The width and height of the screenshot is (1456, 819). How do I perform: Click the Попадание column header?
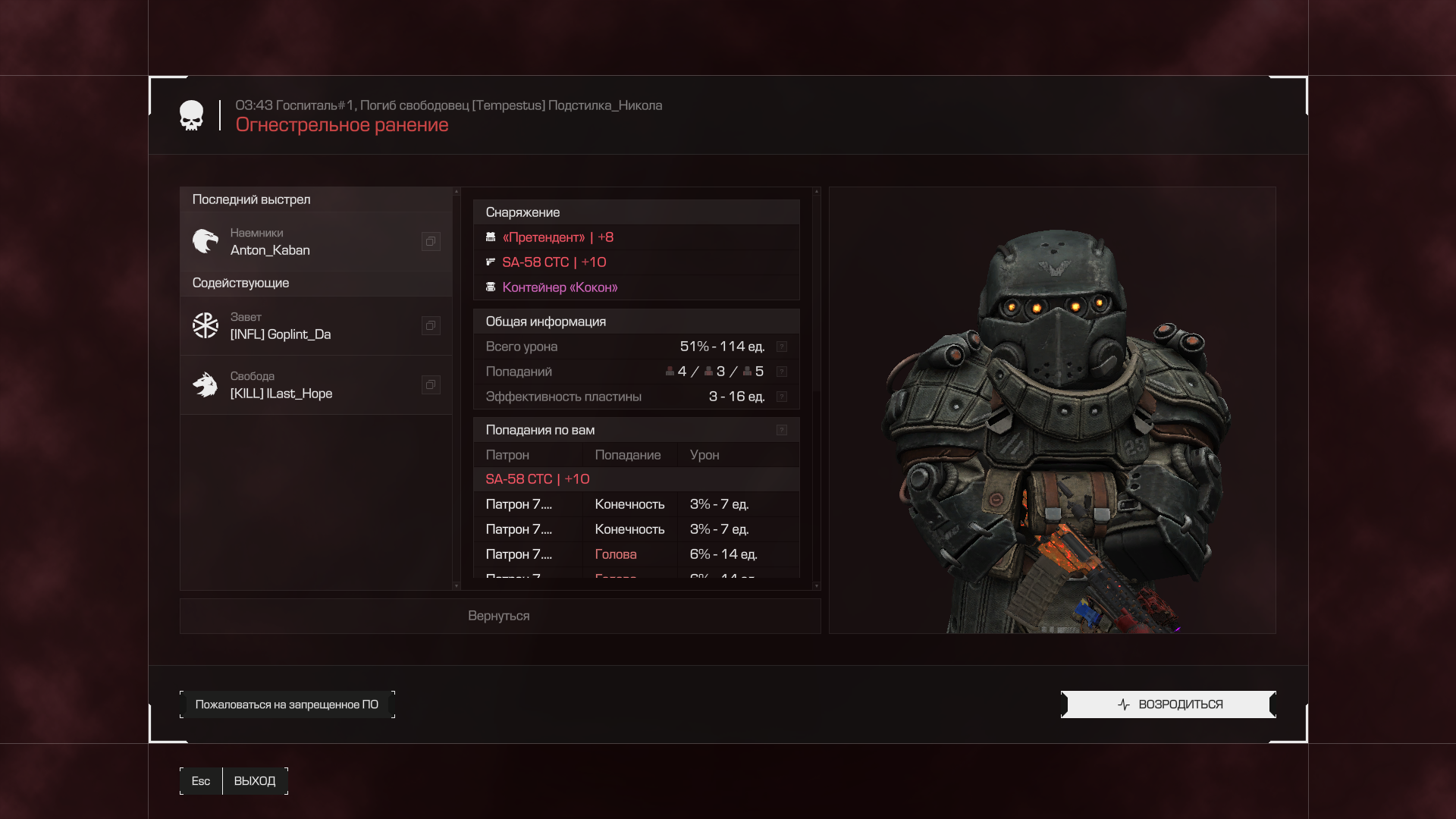[x=630, y=455]
